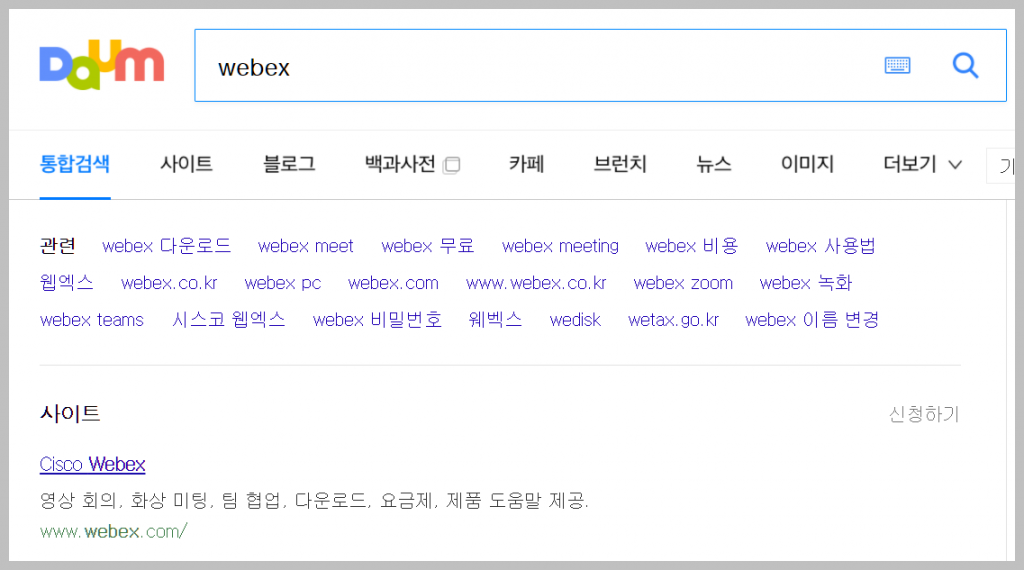
Task: Open related search 시스코 웹엑스
Action: click(x=229, y=320)
